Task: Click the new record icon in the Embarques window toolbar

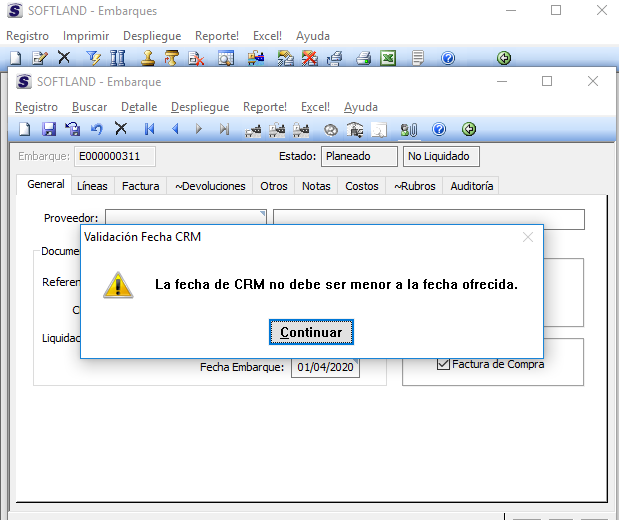Action: tap(16, 58)
